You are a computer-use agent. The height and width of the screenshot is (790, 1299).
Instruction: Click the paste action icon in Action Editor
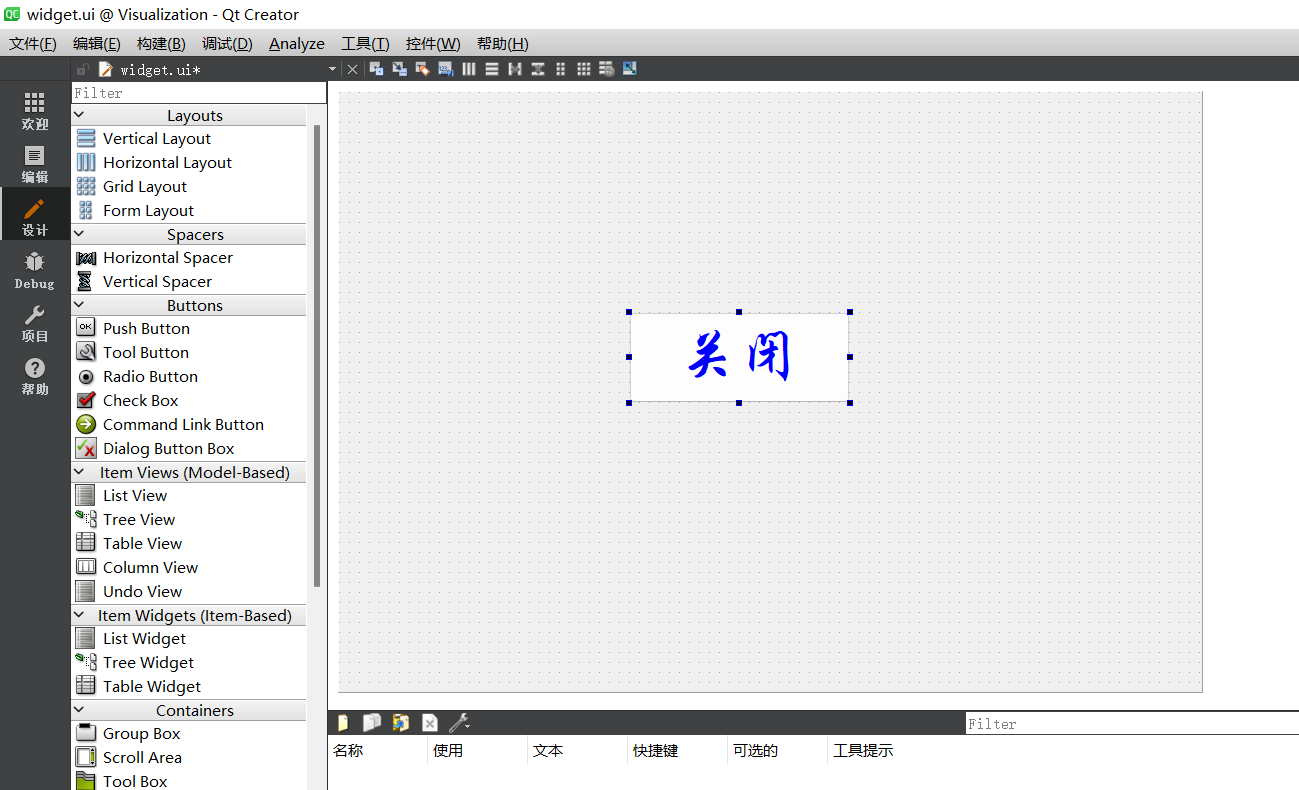tap(401, 722)
